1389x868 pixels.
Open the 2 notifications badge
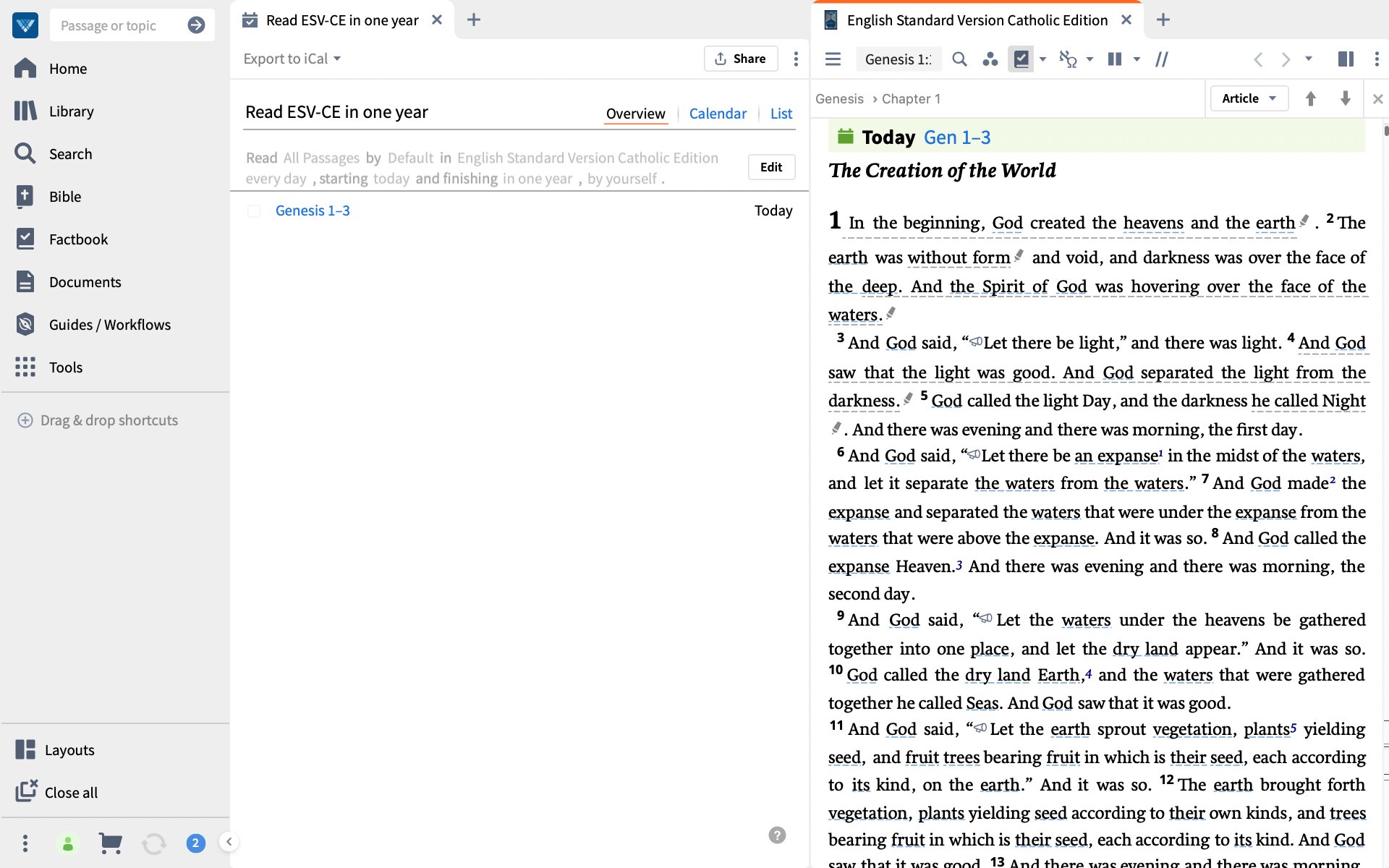click(x=195, y=843)
